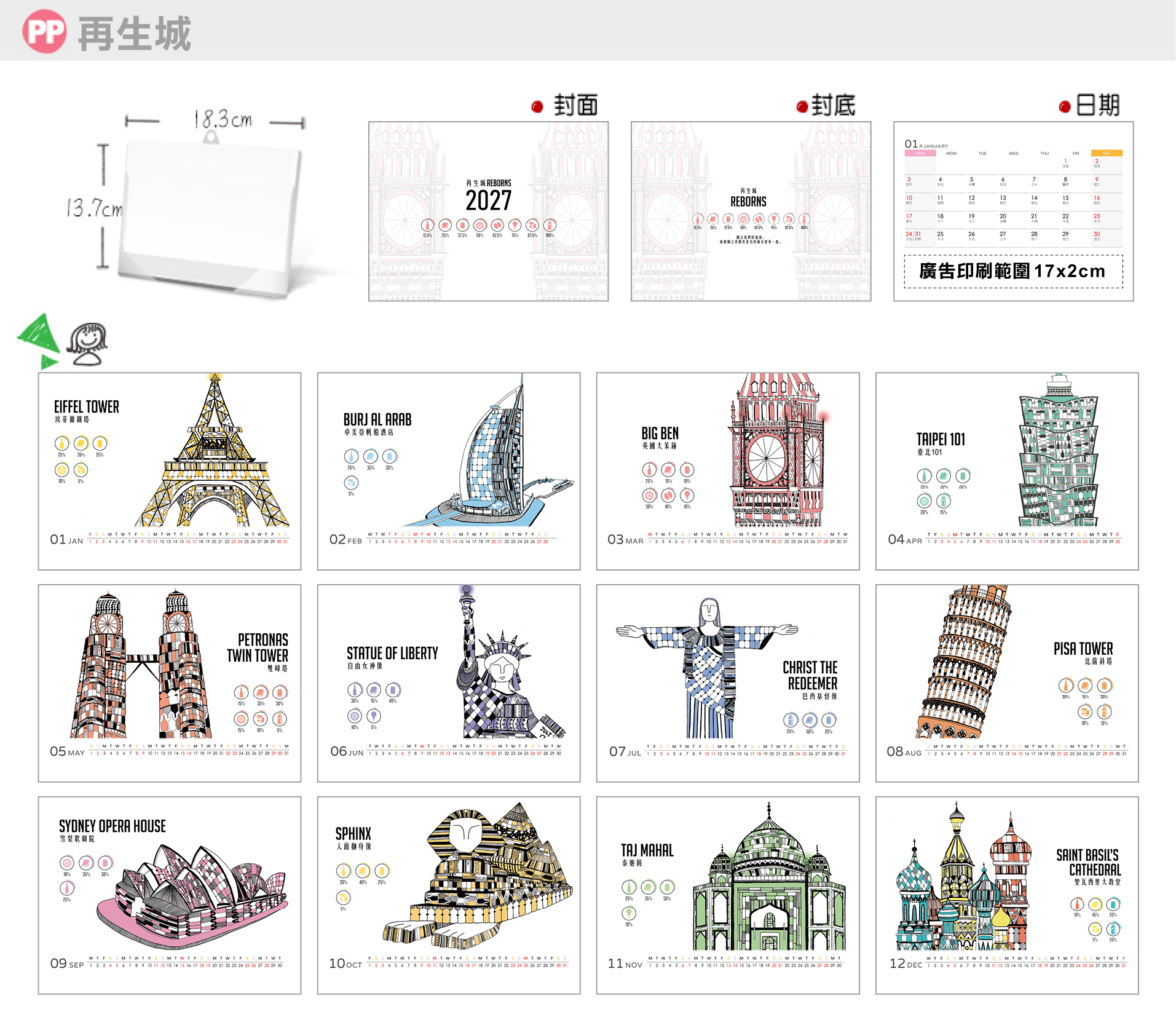
Task: Open the January date page preview
Action: (1014, 212)
